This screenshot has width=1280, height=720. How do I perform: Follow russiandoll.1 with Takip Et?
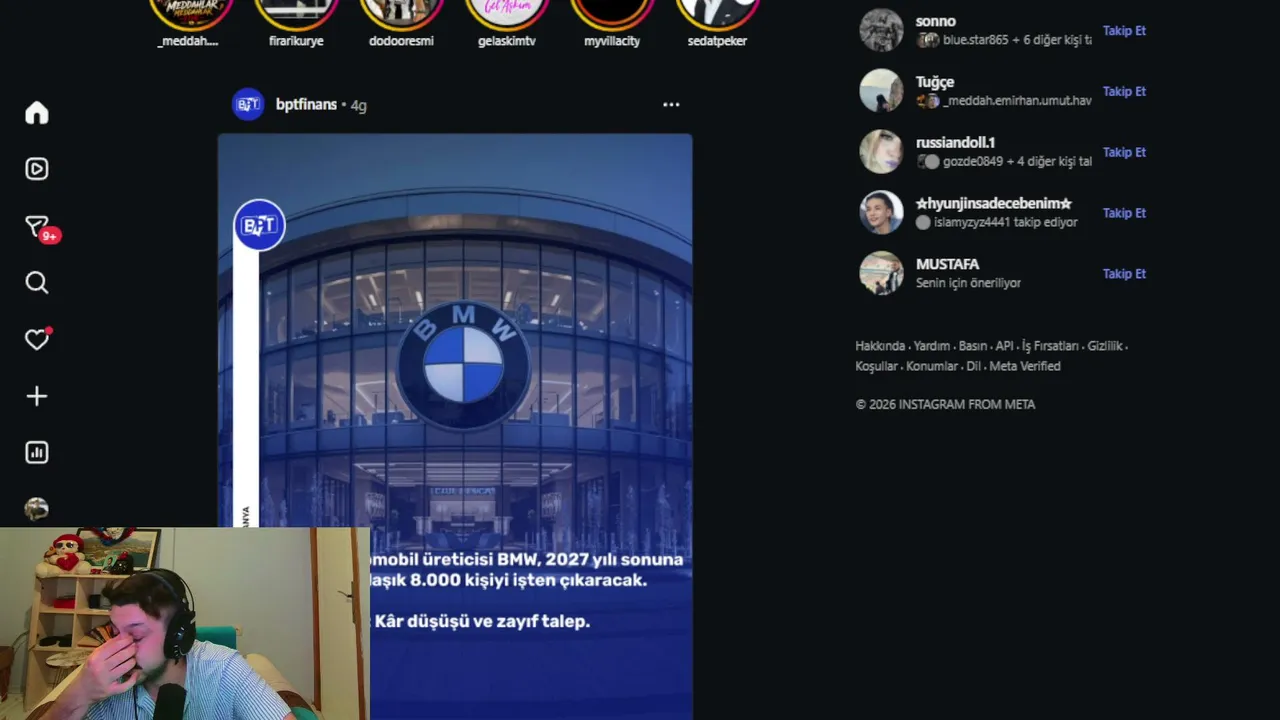tap(1124, 152)
